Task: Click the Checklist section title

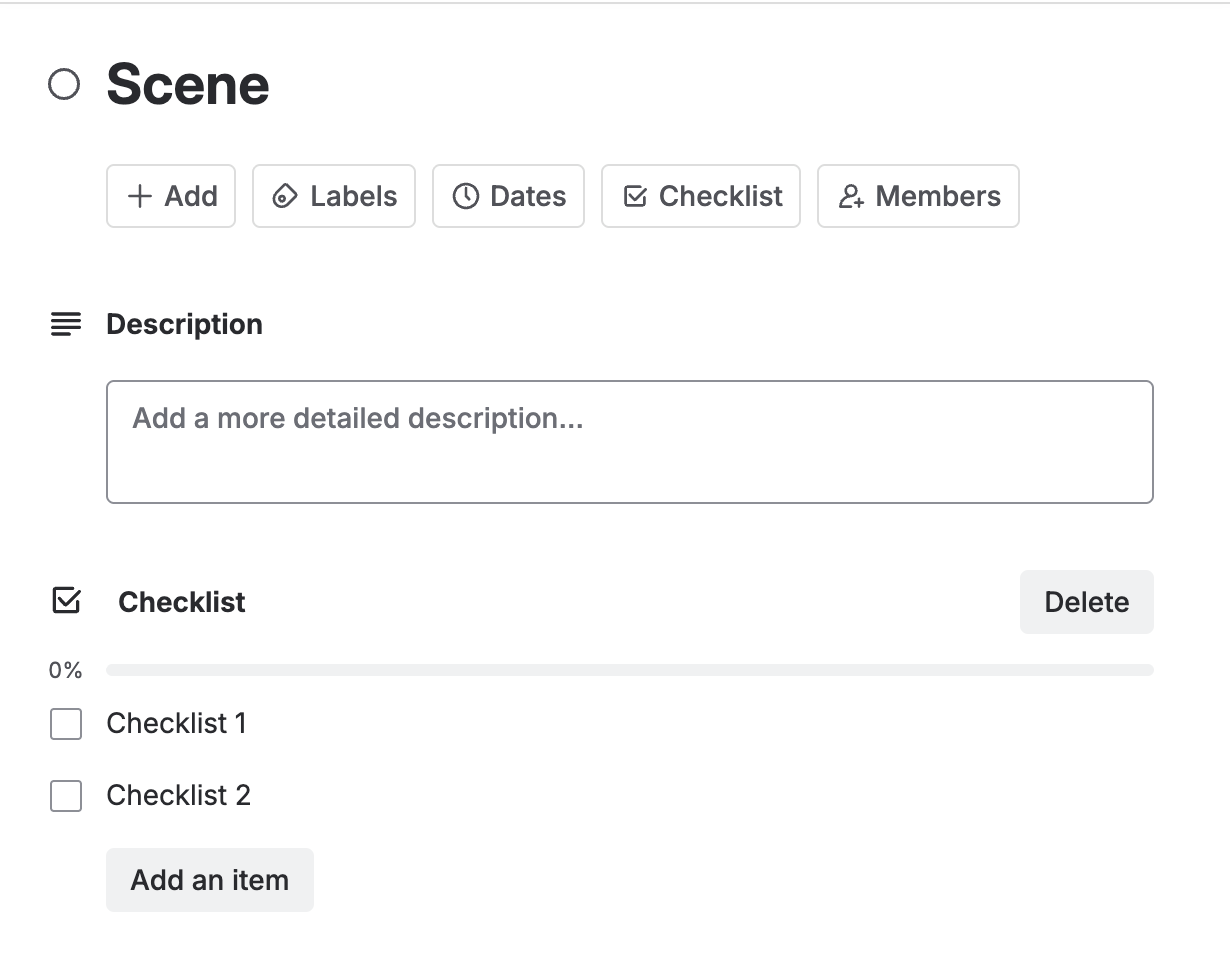Action: pos(182,602)
